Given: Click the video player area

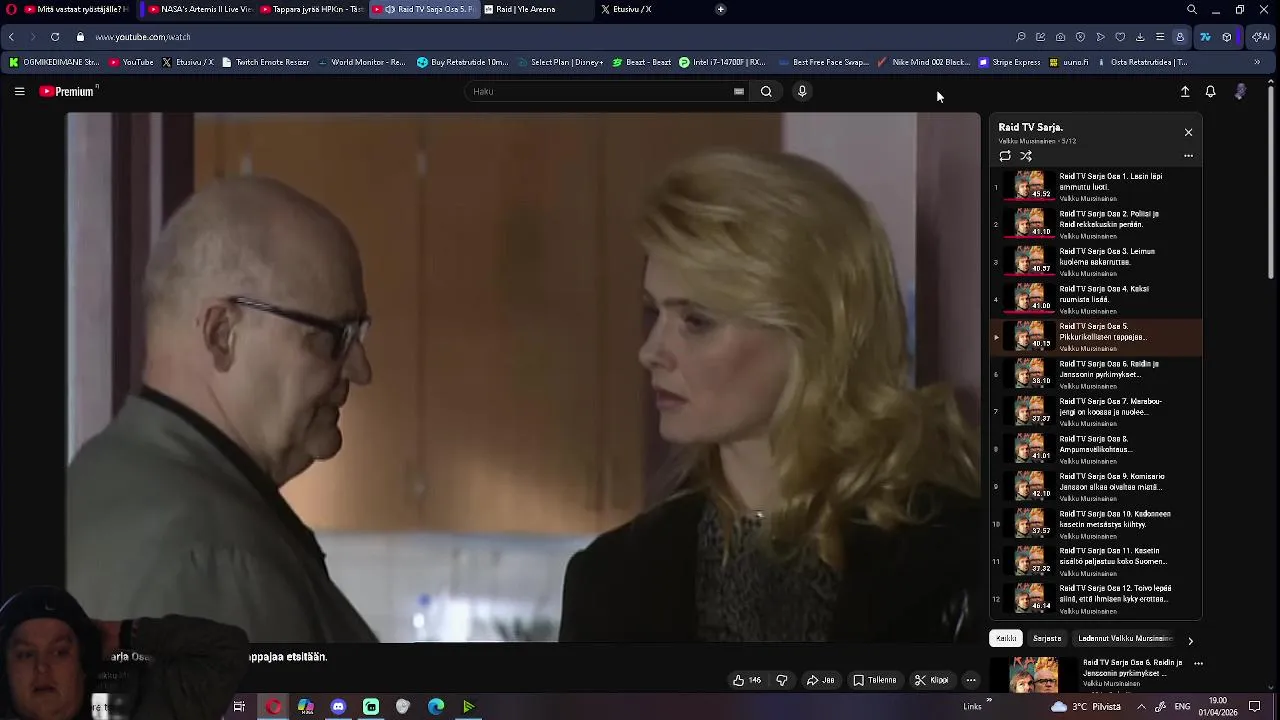Looking at the screenshot, I should tap(523, 377).
